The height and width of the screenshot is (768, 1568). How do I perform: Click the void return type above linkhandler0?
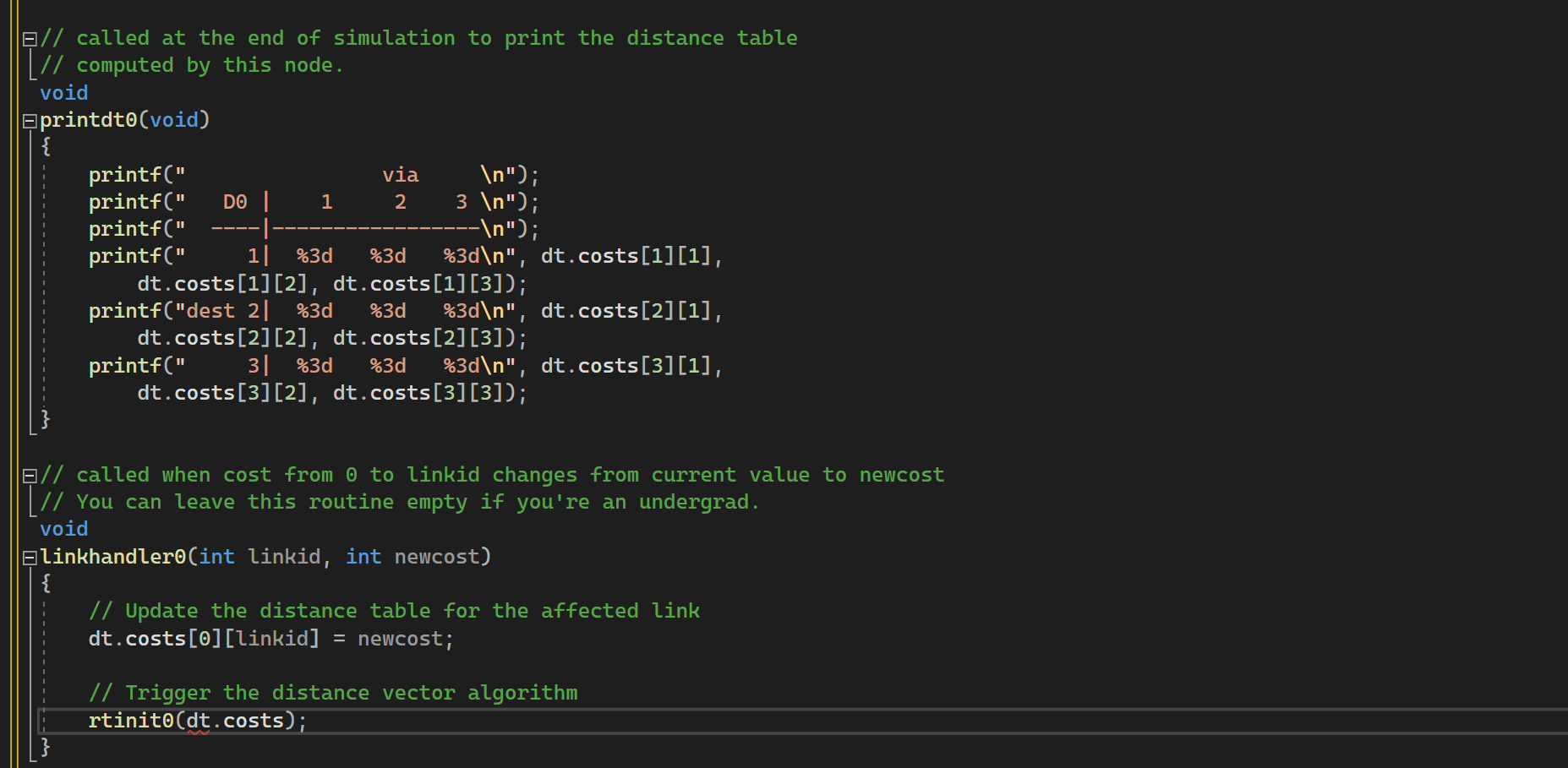pyautogui.click(x=64, y=529)
